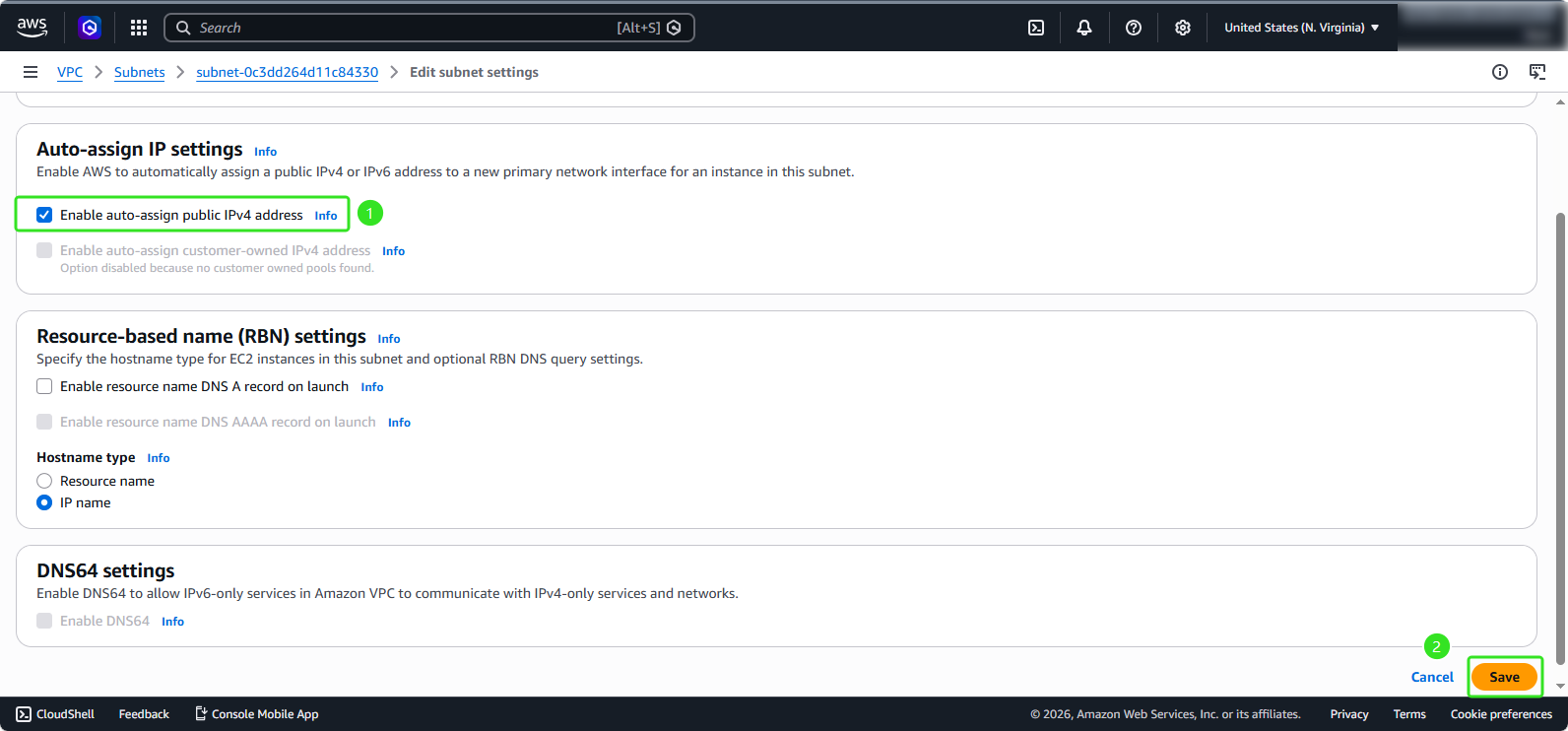Open CloudShell from the footer
The image size is (1568, 731).
(x=55, y=714)
